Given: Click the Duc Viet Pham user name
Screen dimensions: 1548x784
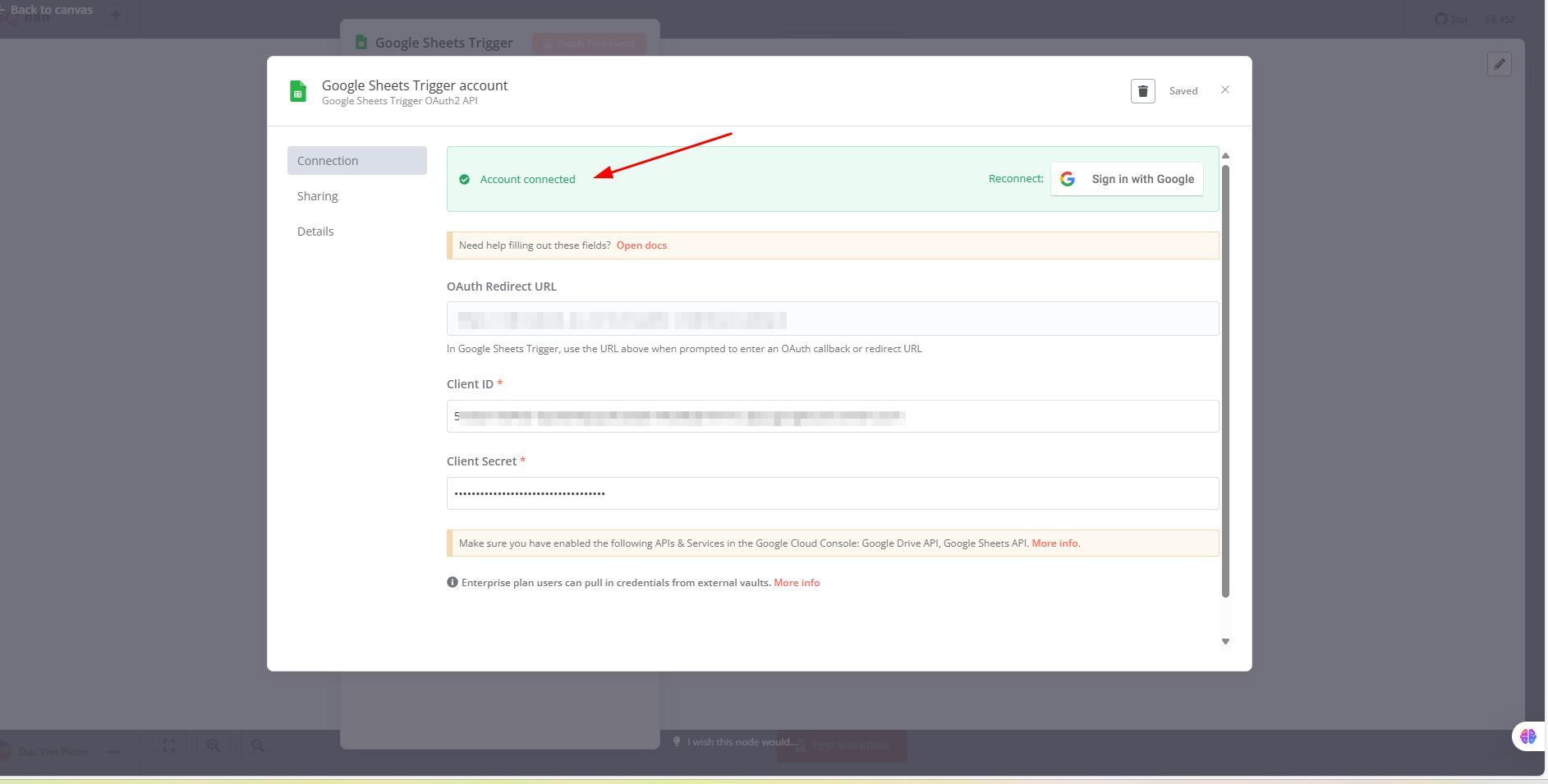Looking at the screenshot, I should point(53,751).
